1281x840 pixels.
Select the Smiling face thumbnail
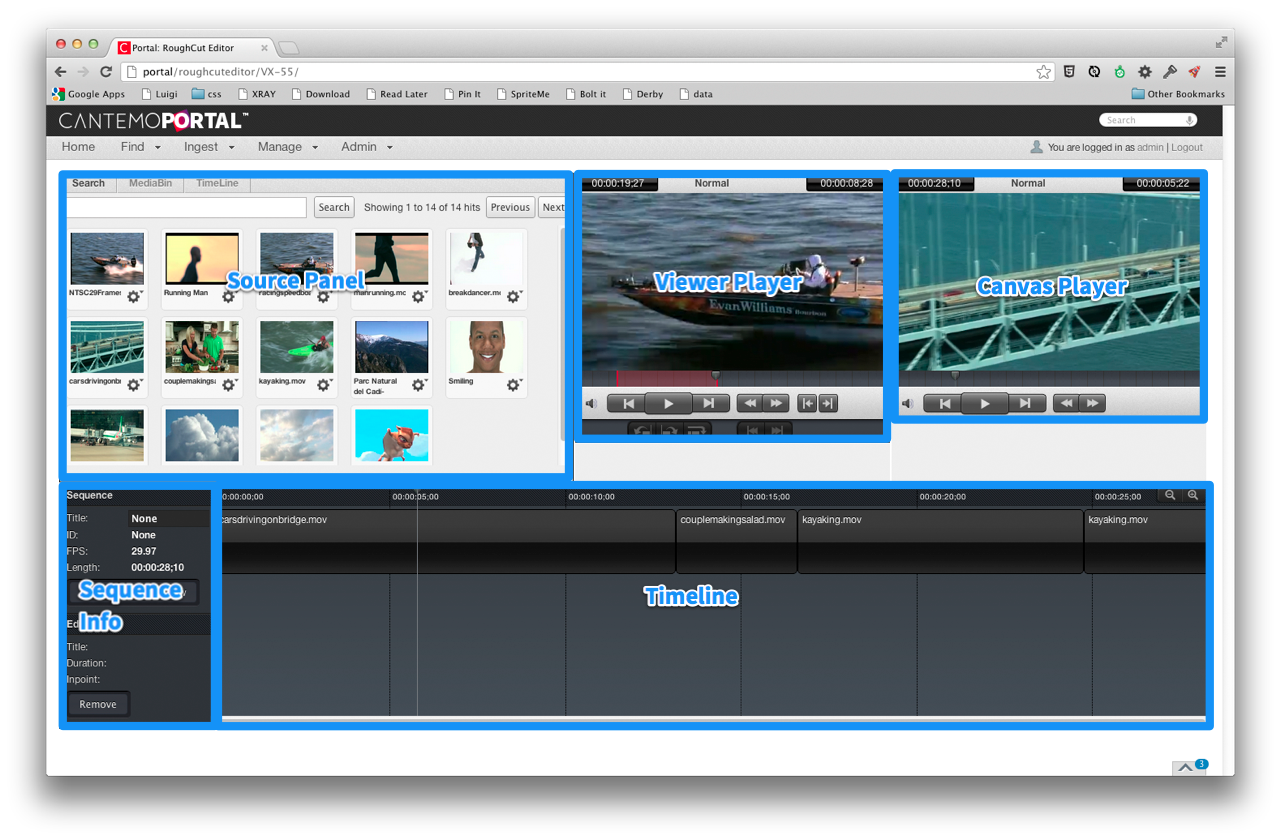[487, 347]
